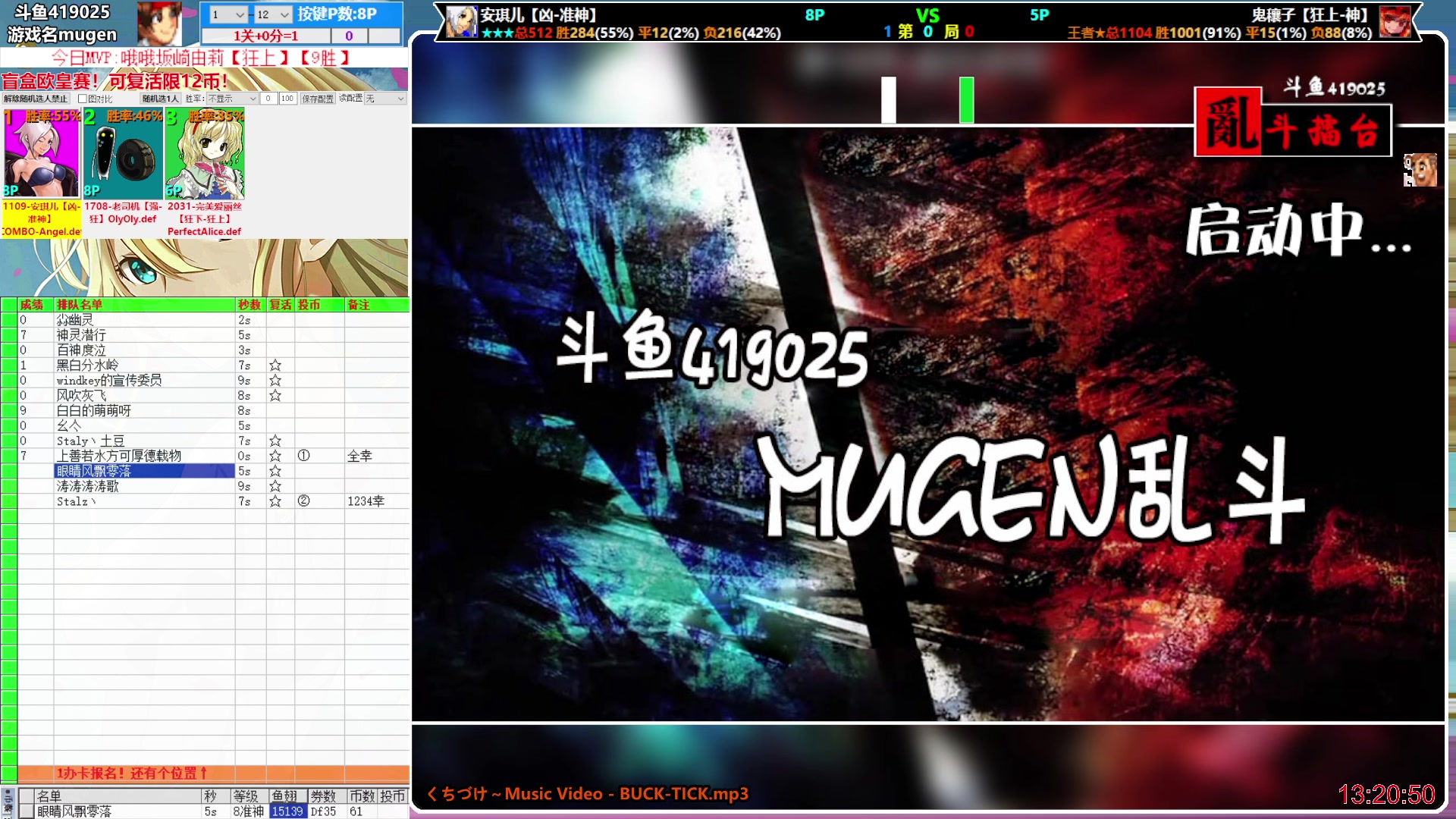Click the empty box right of the 0 counter

point(384,36)
